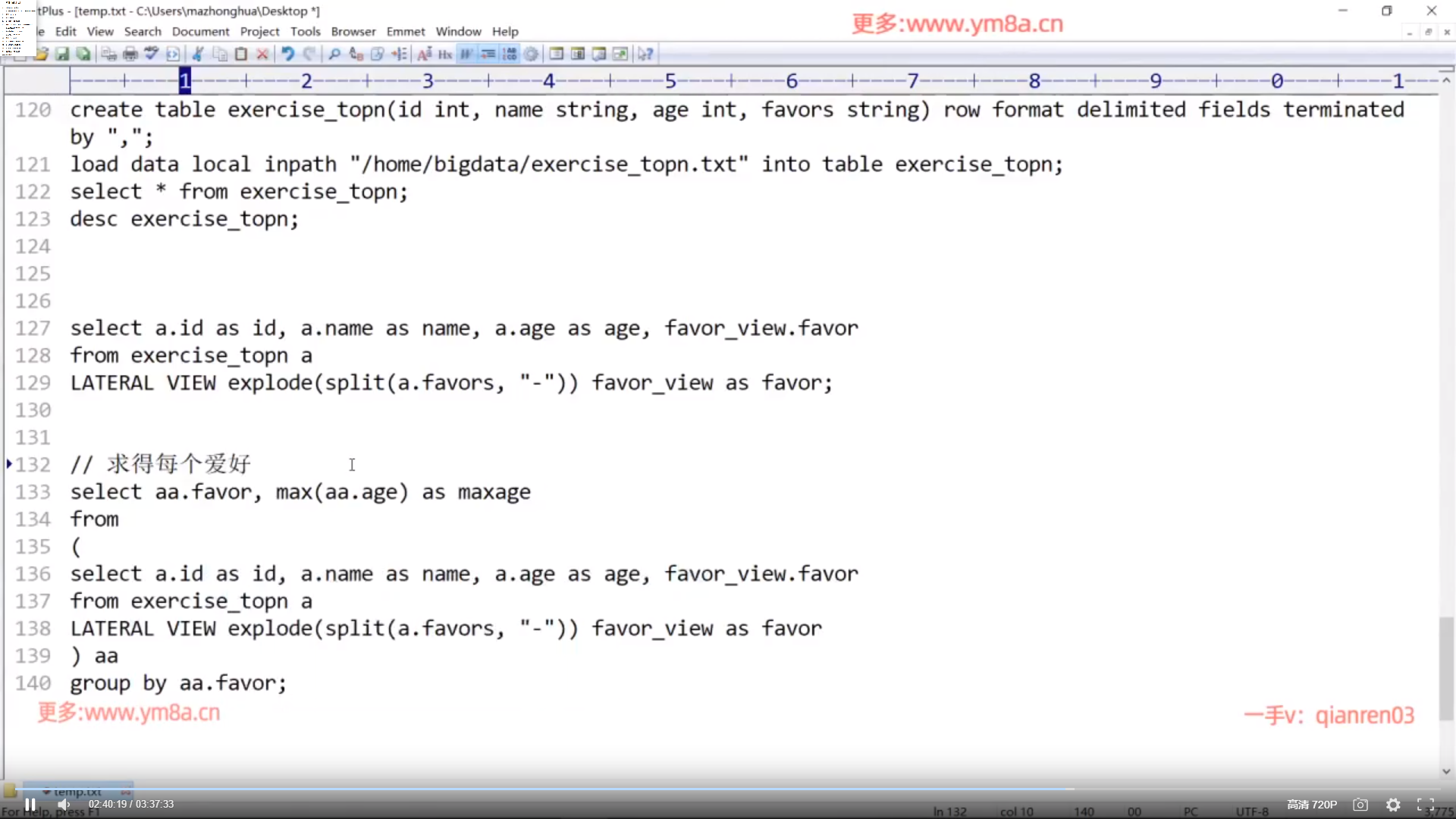This screenshot has width=1456, height=819.
Task: Toggle word wrap toolbar button
Action: 466,54
